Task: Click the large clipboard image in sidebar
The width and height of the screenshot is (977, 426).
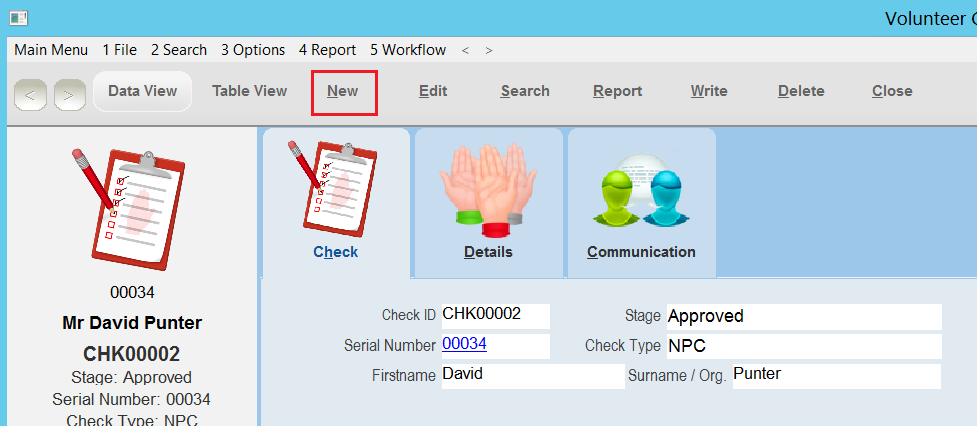Action: click(128, 209)
